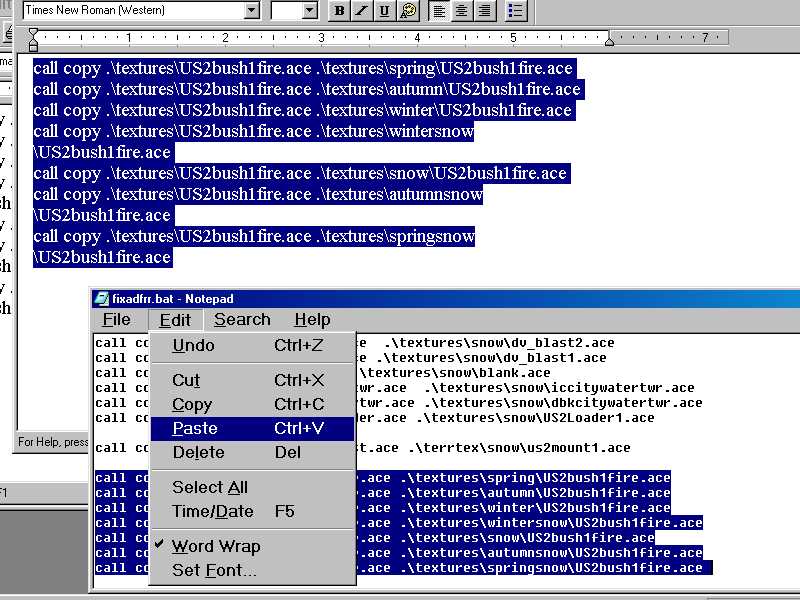Choose Select All from the Edit menu

point(253,487)
